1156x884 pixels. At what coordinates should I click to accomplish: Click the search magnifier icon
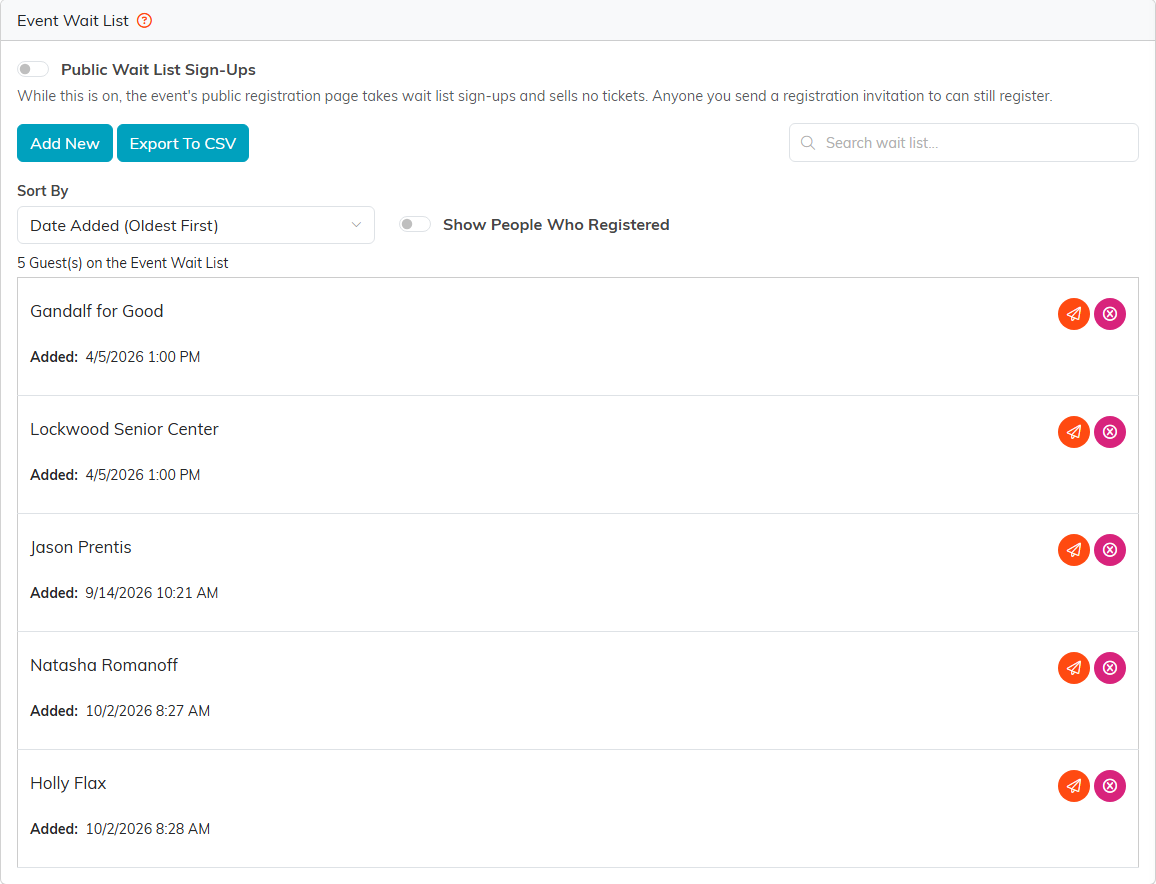808,142
